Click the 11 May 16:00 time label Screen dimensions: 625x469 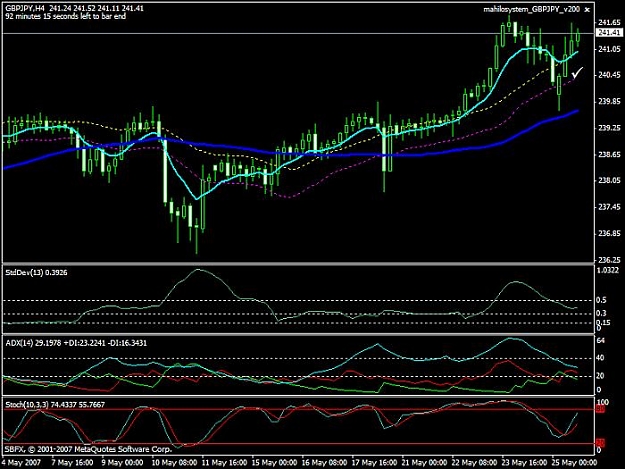[x=224, y=463]
